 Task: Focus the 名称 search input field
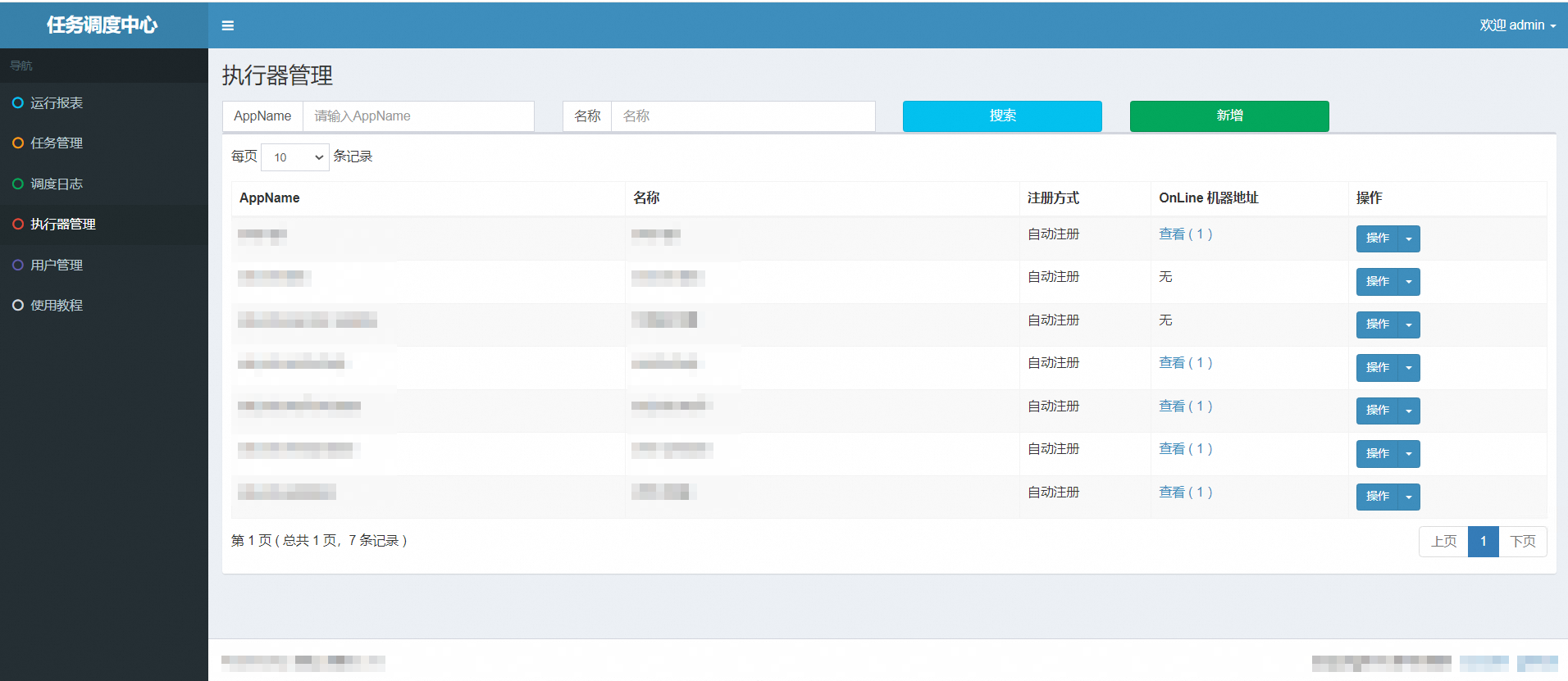click(x=743, y=116)
